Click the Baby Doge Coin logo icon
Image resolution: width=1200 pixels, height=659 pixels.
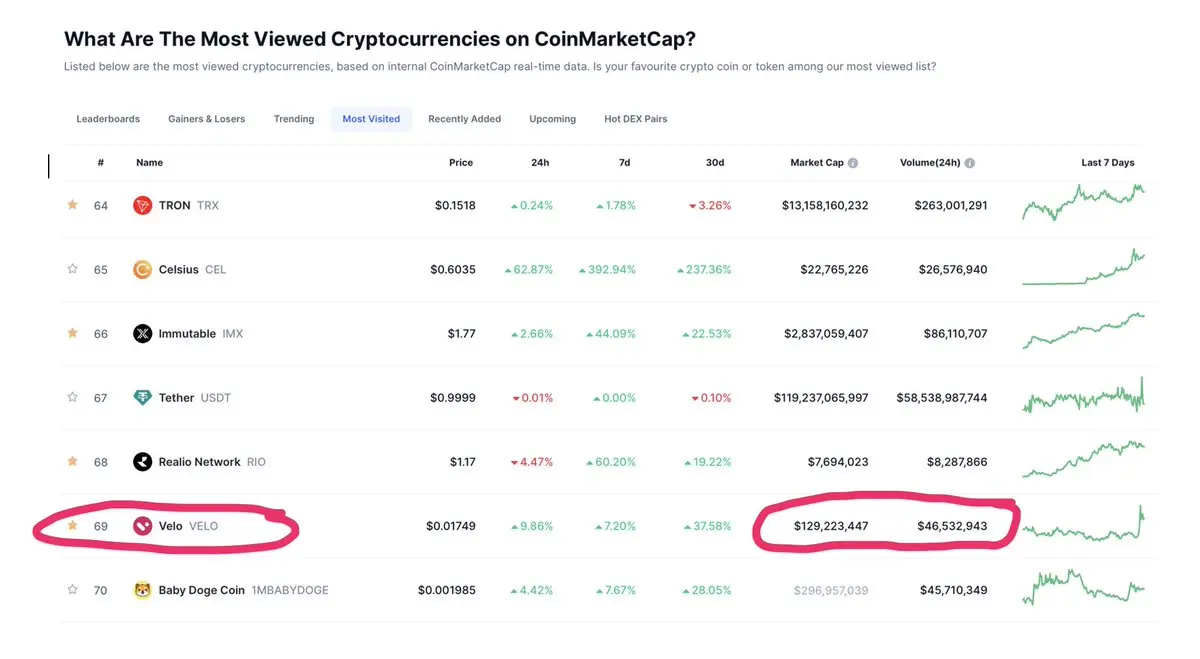[x=143, y=589]
